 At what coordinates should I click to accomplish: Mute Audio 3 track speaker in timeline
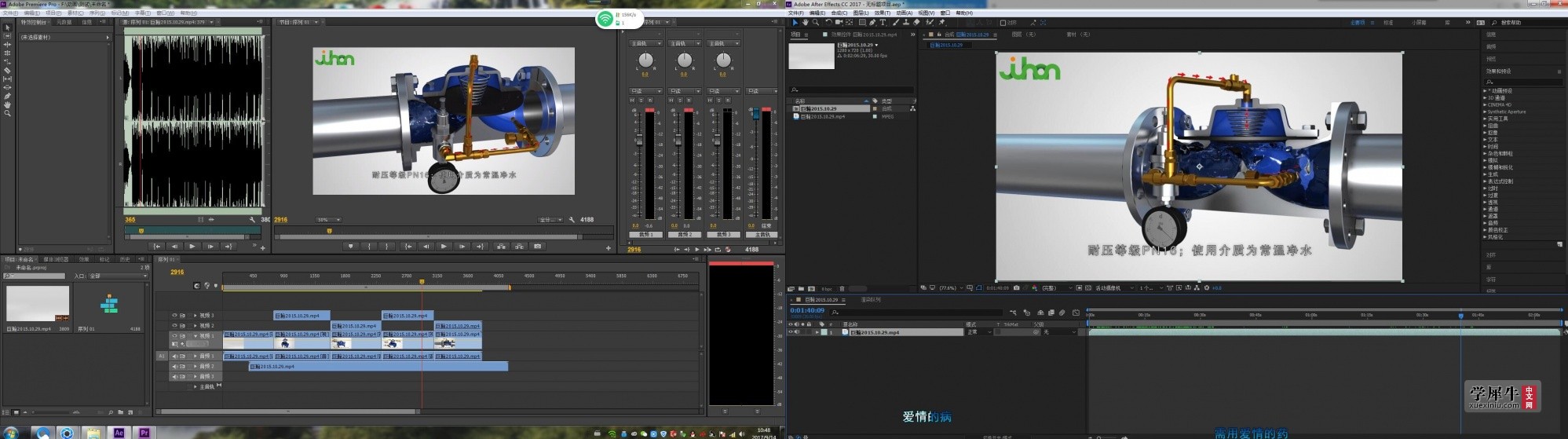[174, 376]
